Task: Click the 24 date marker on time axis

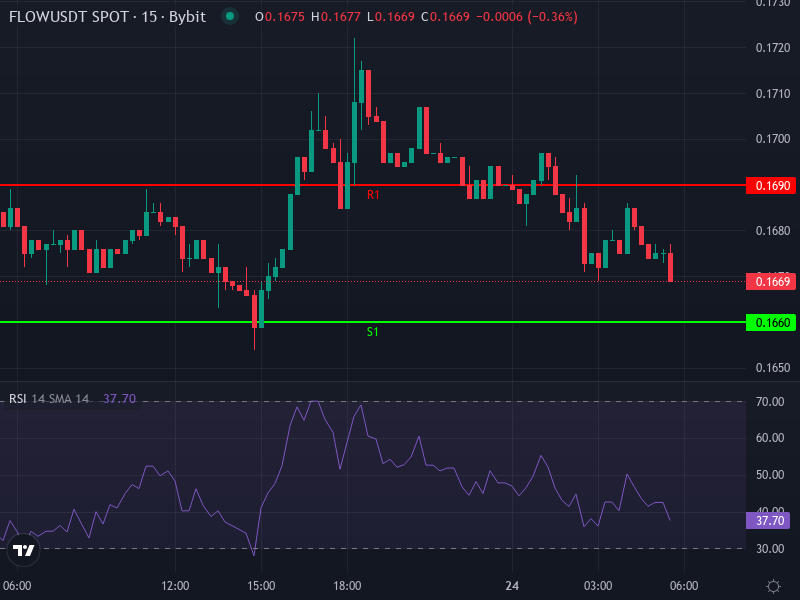Action: pyautogui.click(x=512, y=587)
